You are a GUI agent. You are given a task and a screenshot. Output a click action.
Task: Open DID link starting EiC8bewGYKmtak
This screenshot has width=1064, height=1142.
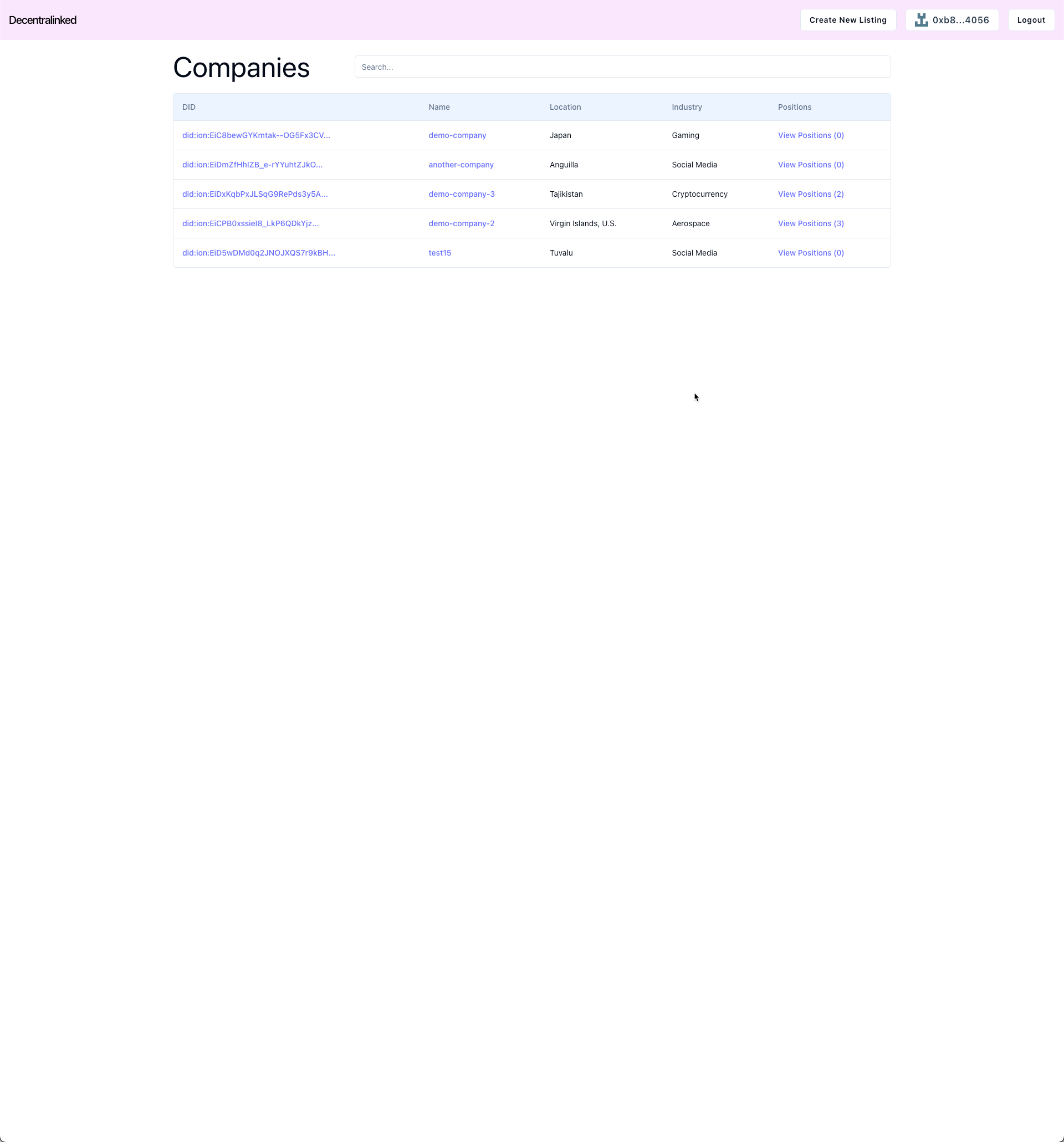(256, 136)
